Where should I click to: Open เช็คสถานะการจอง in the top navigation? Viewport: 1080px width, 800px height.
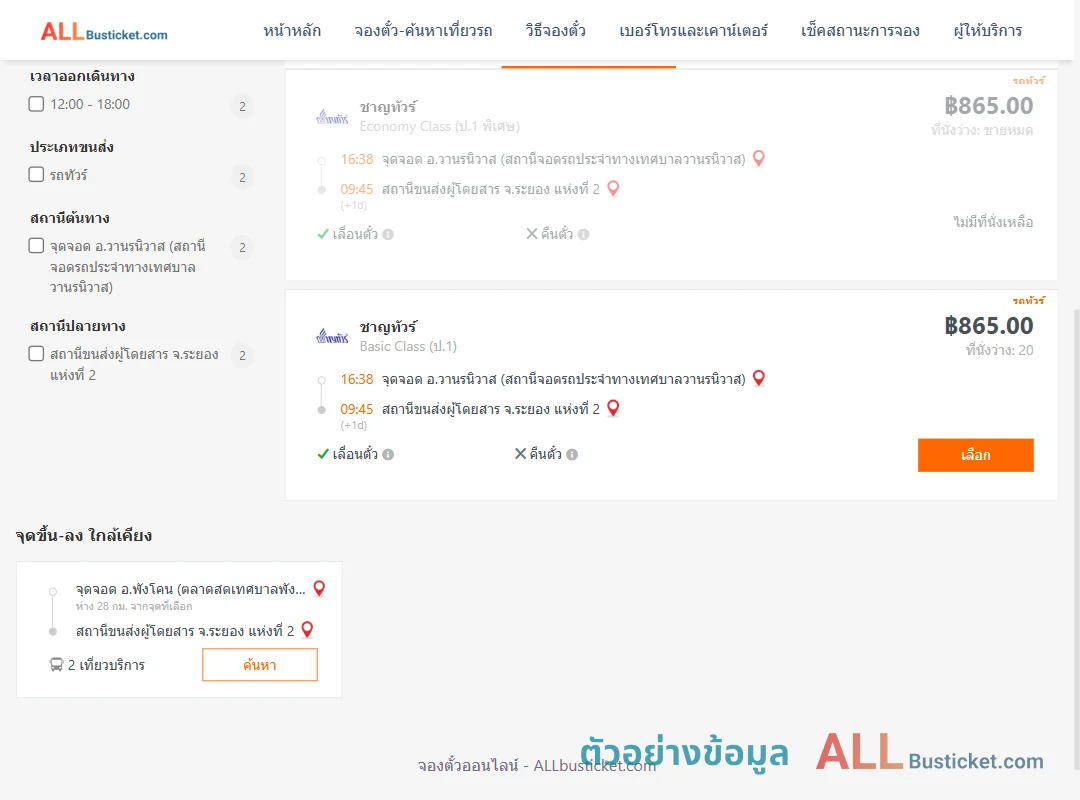pyautogui.click(x=860, y=31)
